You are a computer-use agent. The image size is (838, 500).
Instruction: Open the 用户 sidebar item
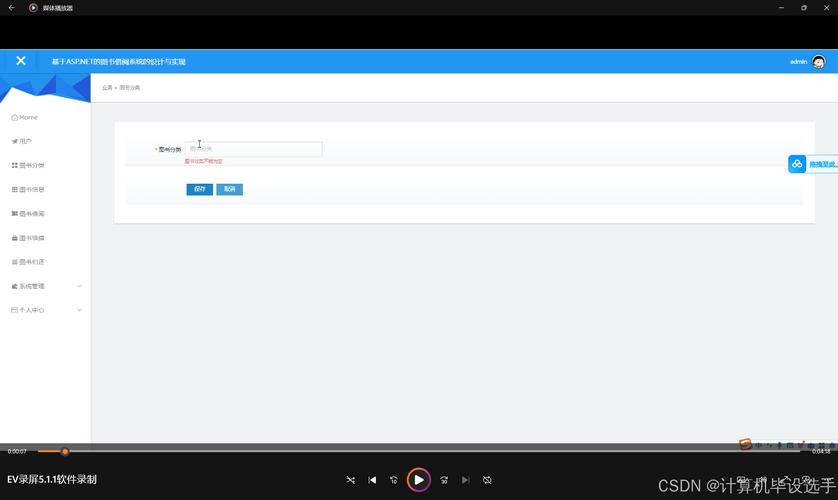[25, 142]
